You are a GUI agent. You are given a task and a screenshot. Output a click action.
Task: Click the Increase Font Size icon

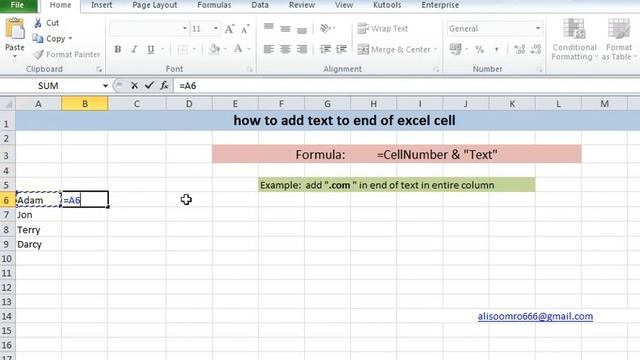click(x=229, y=29)
